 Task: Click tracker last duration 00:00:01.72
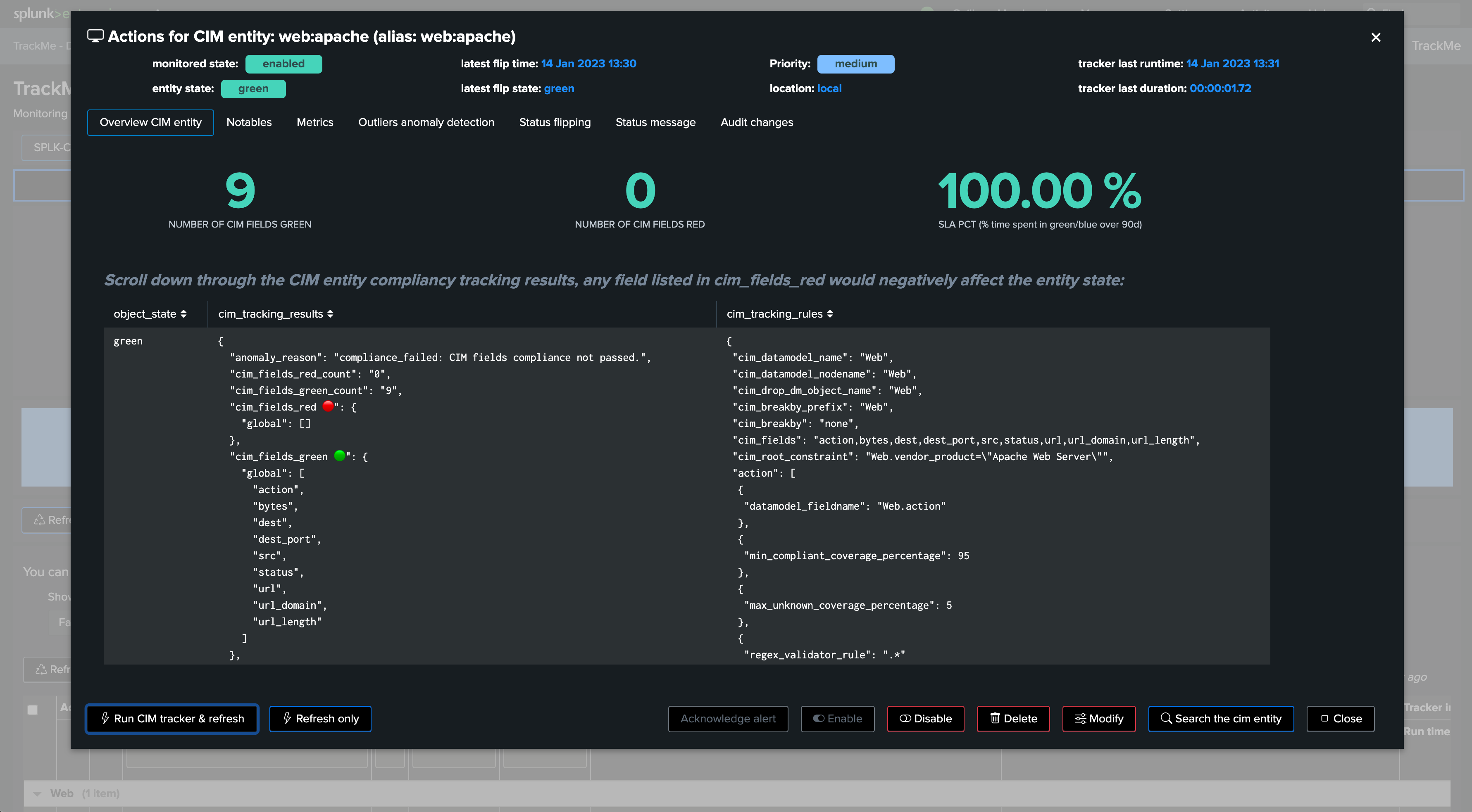1221,88
